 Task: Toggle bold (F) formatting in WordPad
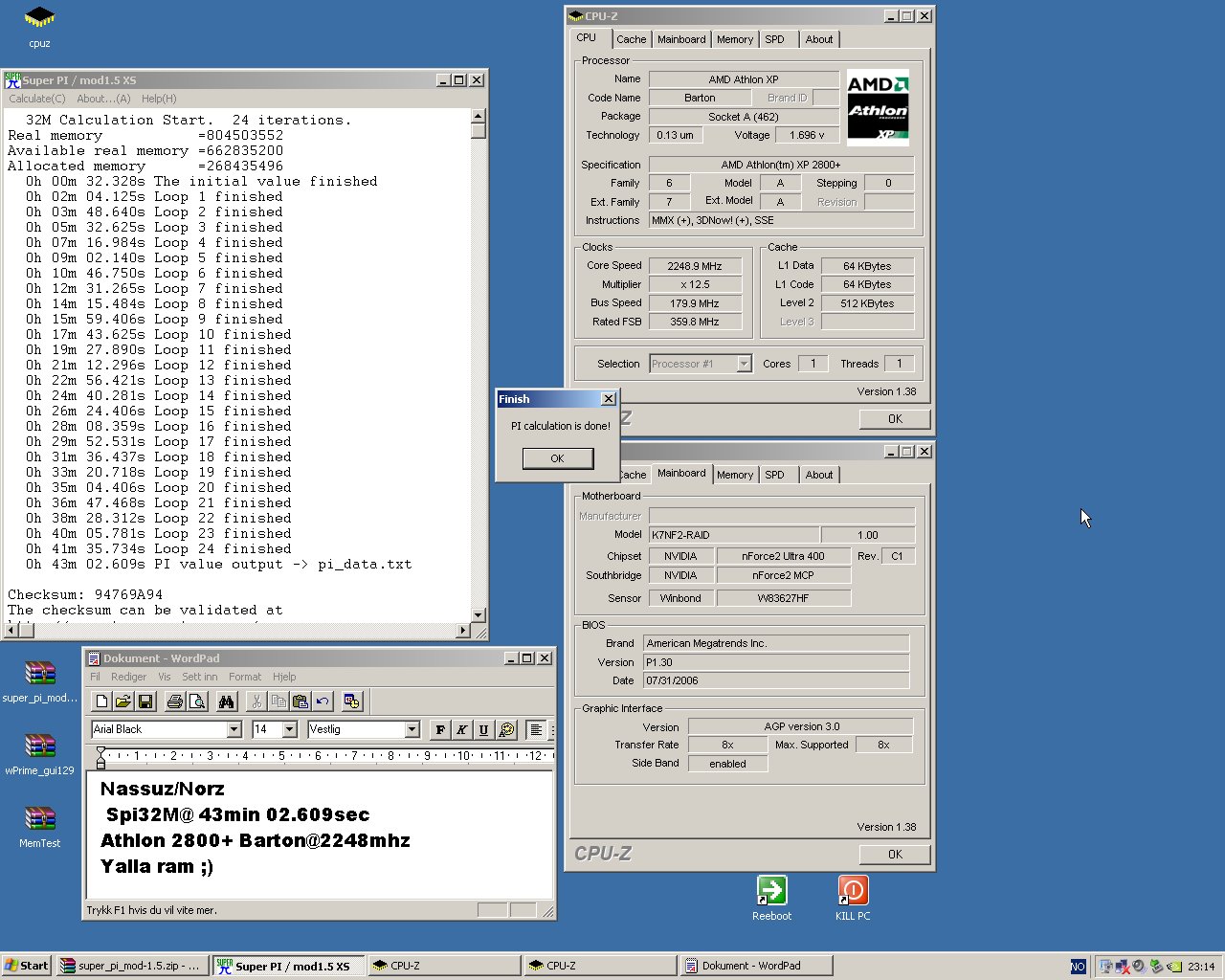click(440, 729)
